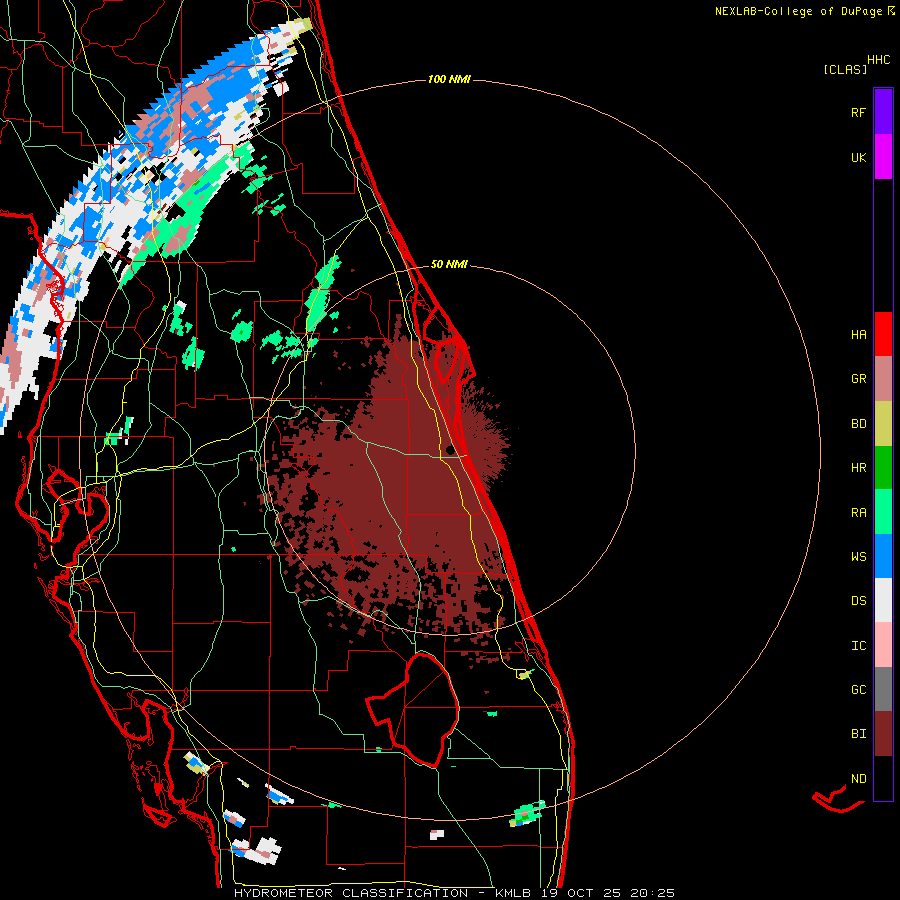Click the GR legend label
This screenshot has height=900, width=900.
(x=858, y=379)
